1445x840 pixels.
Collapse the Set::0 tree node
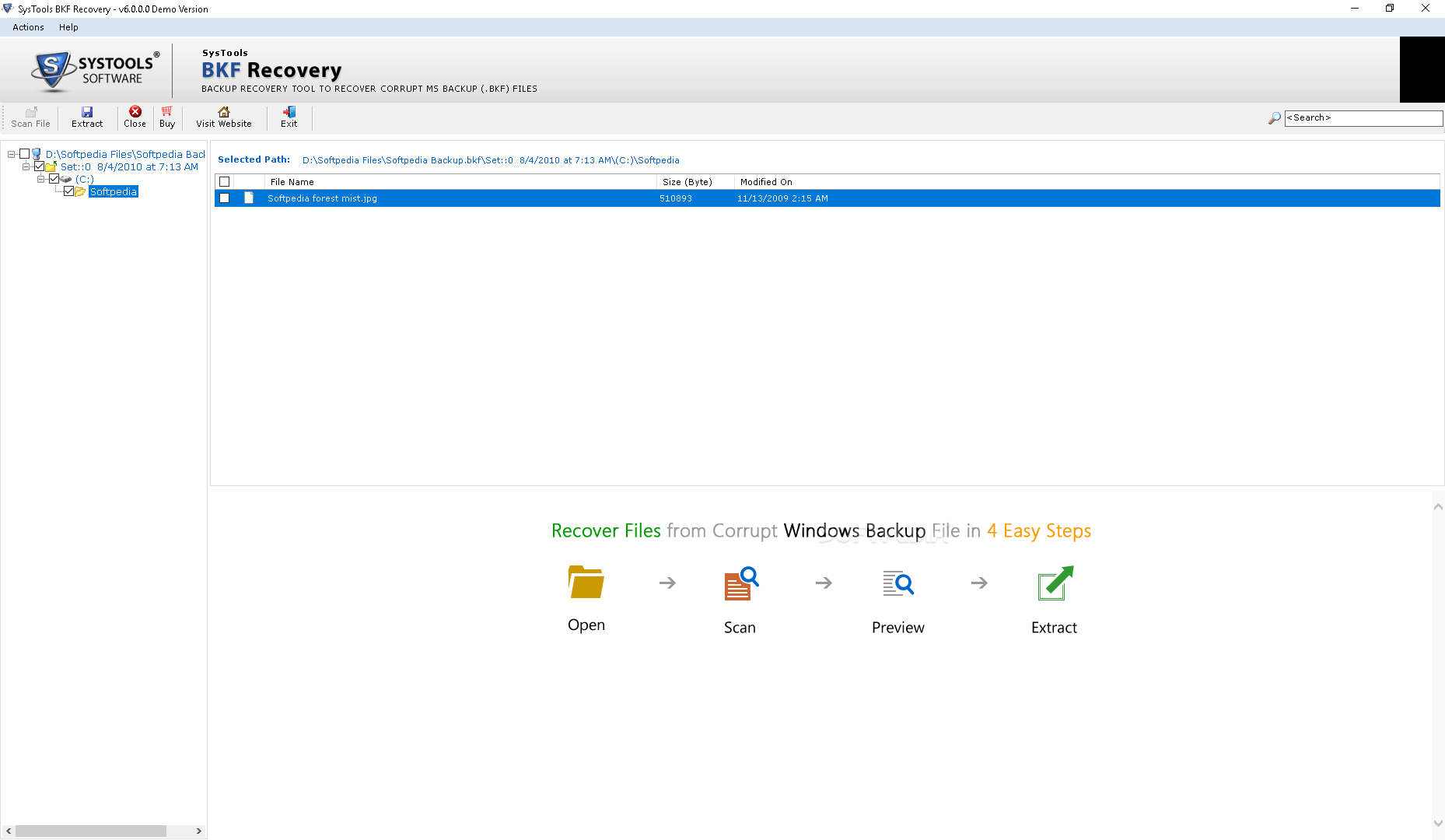pyautogui.click(x=26, y=166)
